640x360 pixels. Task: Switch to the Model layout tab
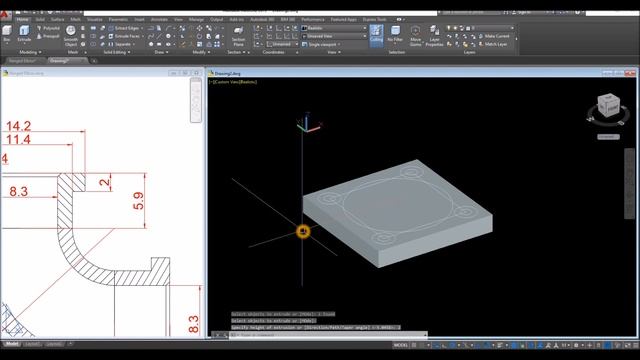tap(11, 344)
